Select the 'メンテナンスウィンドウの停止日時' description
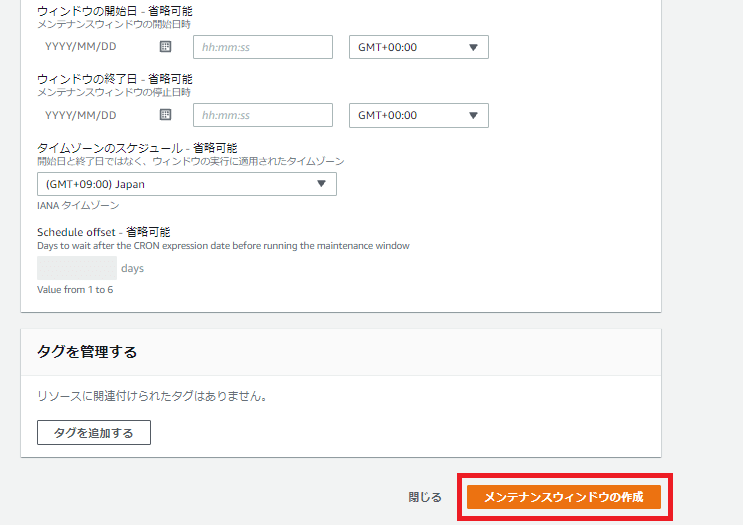The width and height of the screenshot is (743, 525). click(114, 92)
